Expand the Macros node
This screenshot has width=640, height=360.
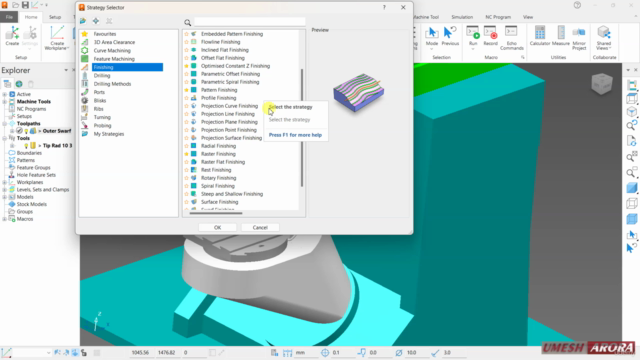(x=4, y=219)
